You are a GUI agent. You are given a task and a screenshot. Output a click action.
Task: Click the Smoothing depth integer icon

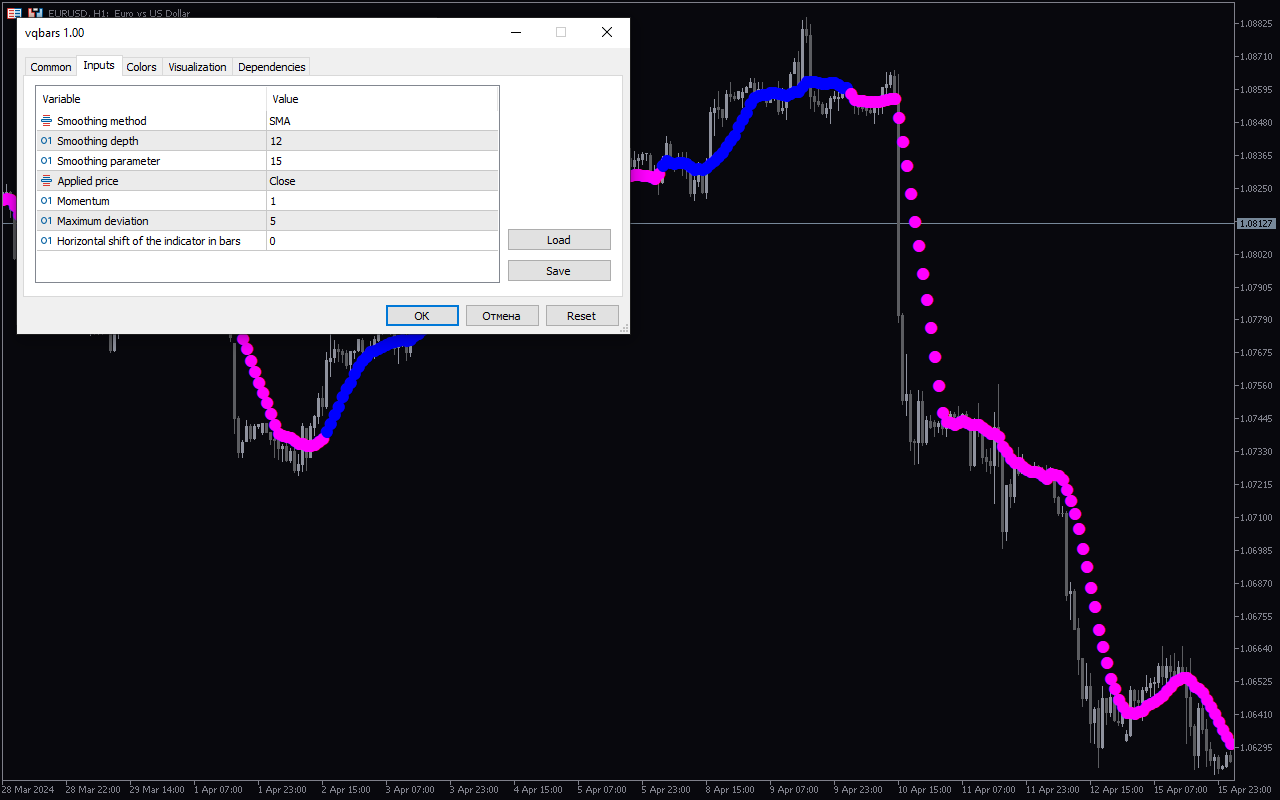point(47,141)
